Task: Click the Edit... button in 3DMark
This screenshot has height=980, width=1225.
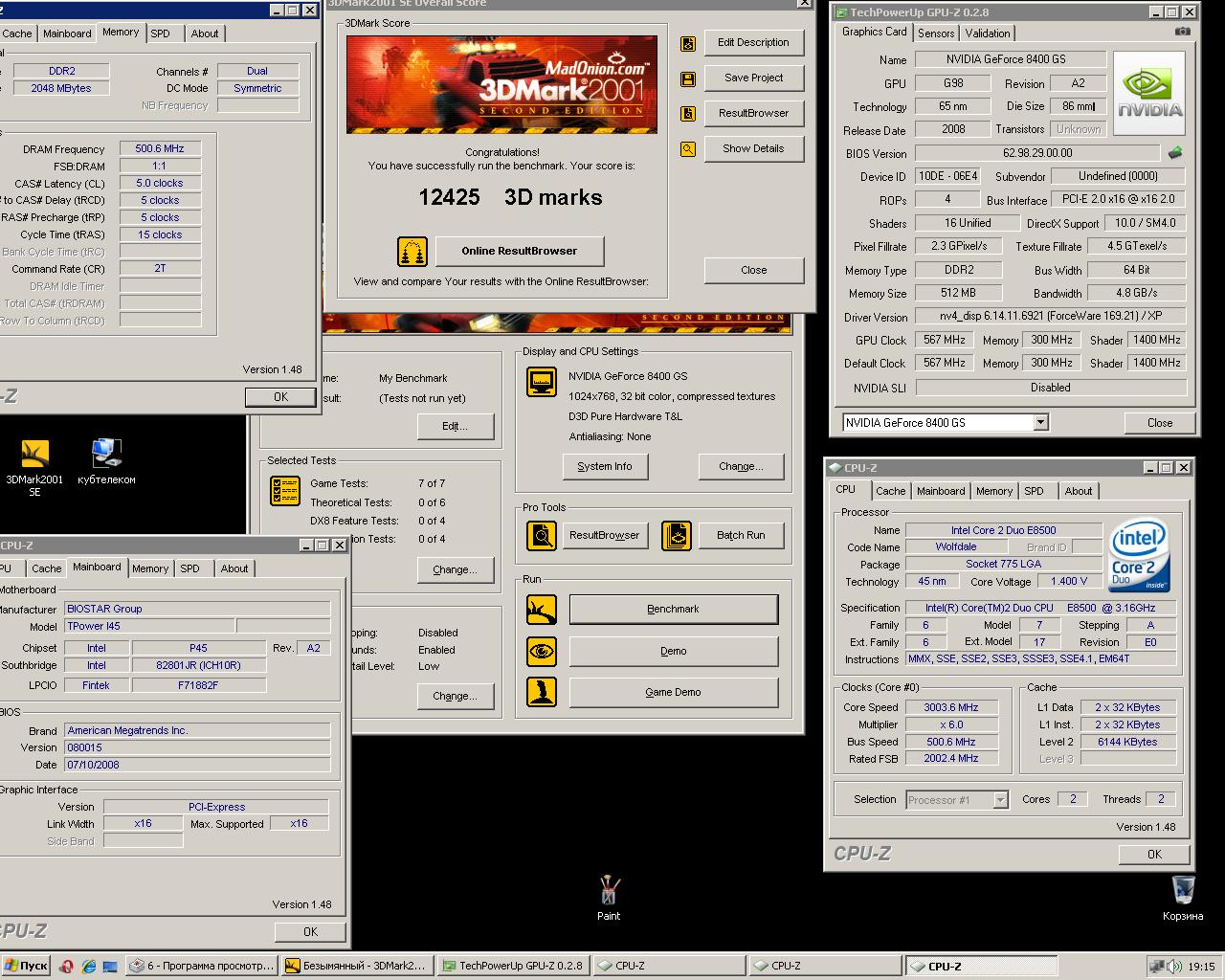Action: click(x=456, y=427)
